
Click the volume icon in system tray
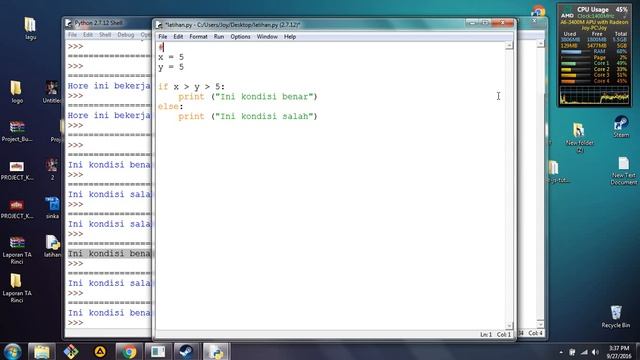tap(595, 352)
